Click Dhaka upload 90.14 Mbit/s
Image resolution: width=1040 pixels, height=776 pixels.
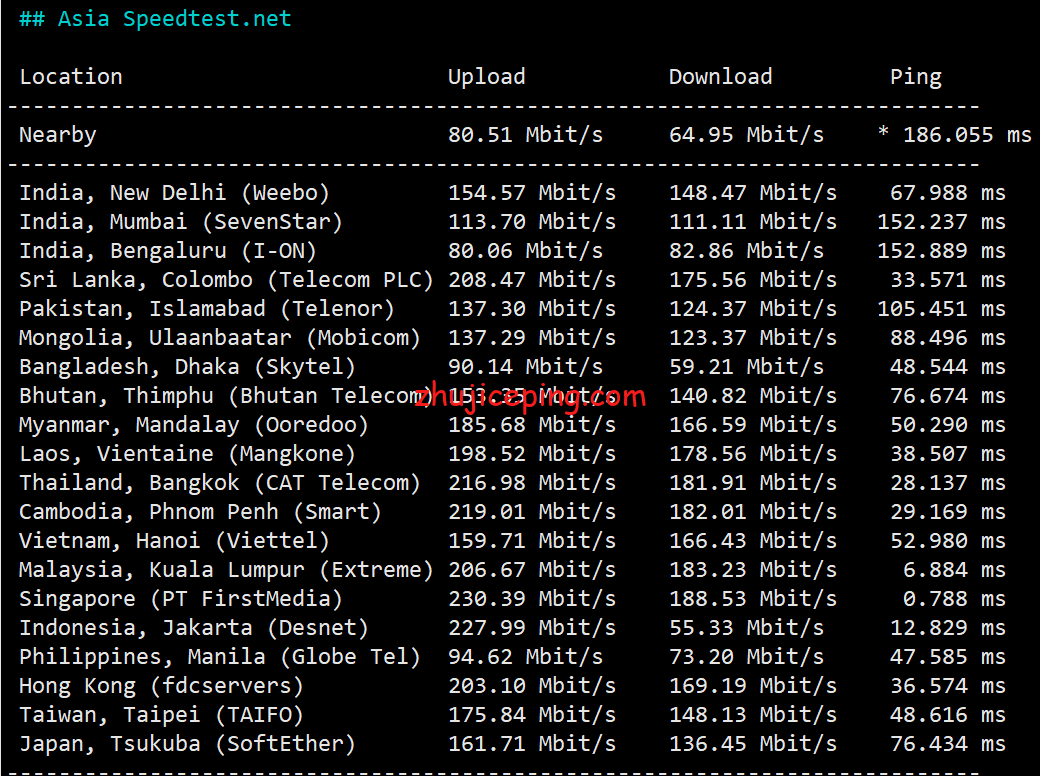point(525,367)
